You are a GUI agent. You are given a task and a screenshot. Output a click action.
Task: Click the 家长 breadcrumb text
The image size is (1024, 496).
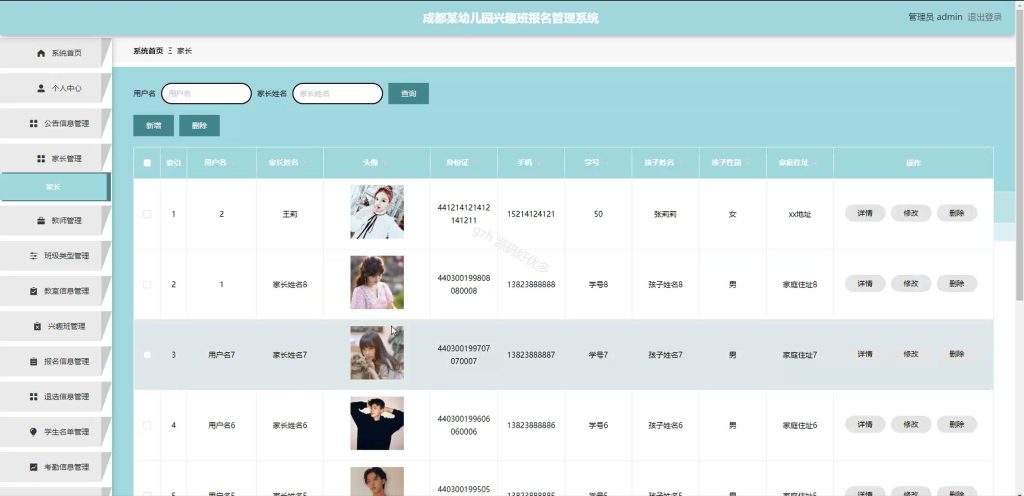click(184, 51)
